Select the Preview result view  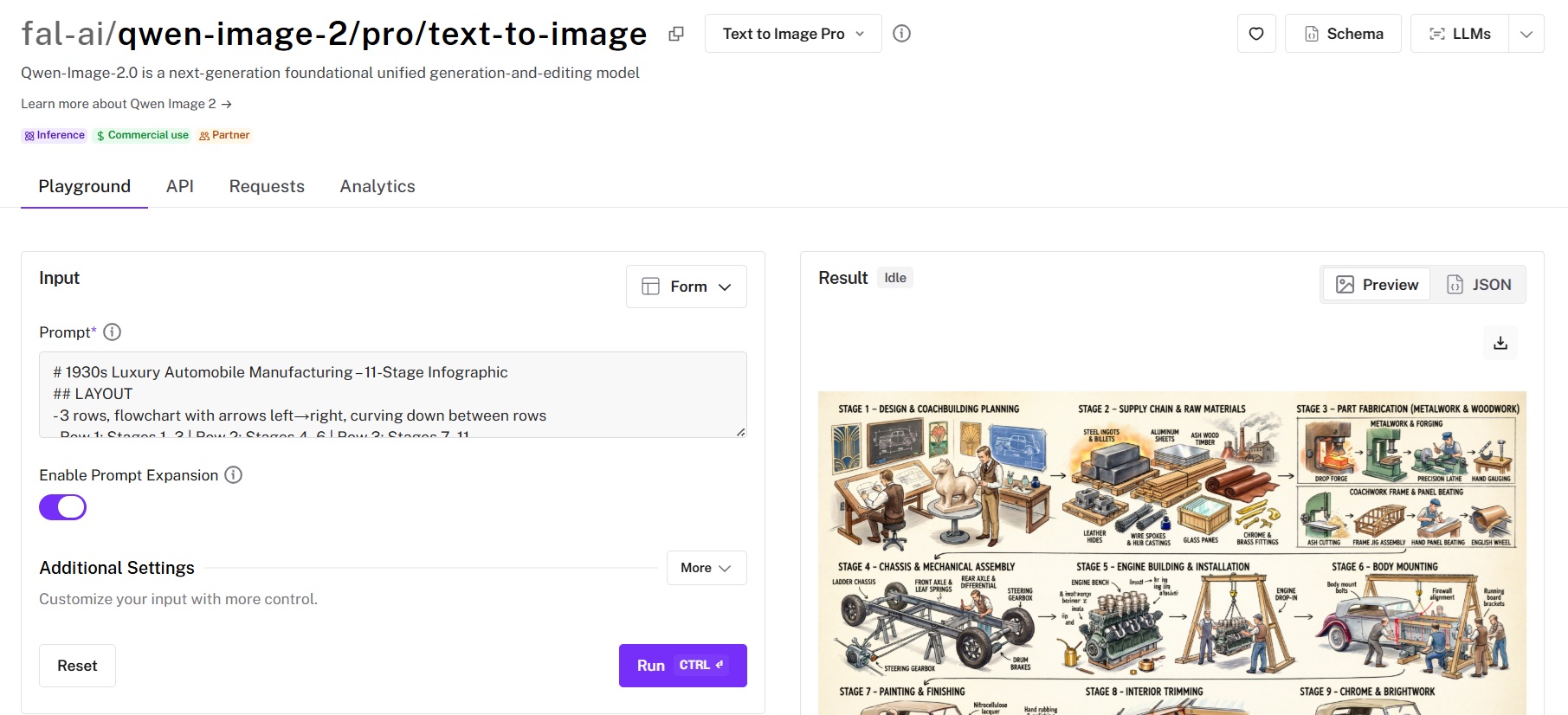[1377, 285]
